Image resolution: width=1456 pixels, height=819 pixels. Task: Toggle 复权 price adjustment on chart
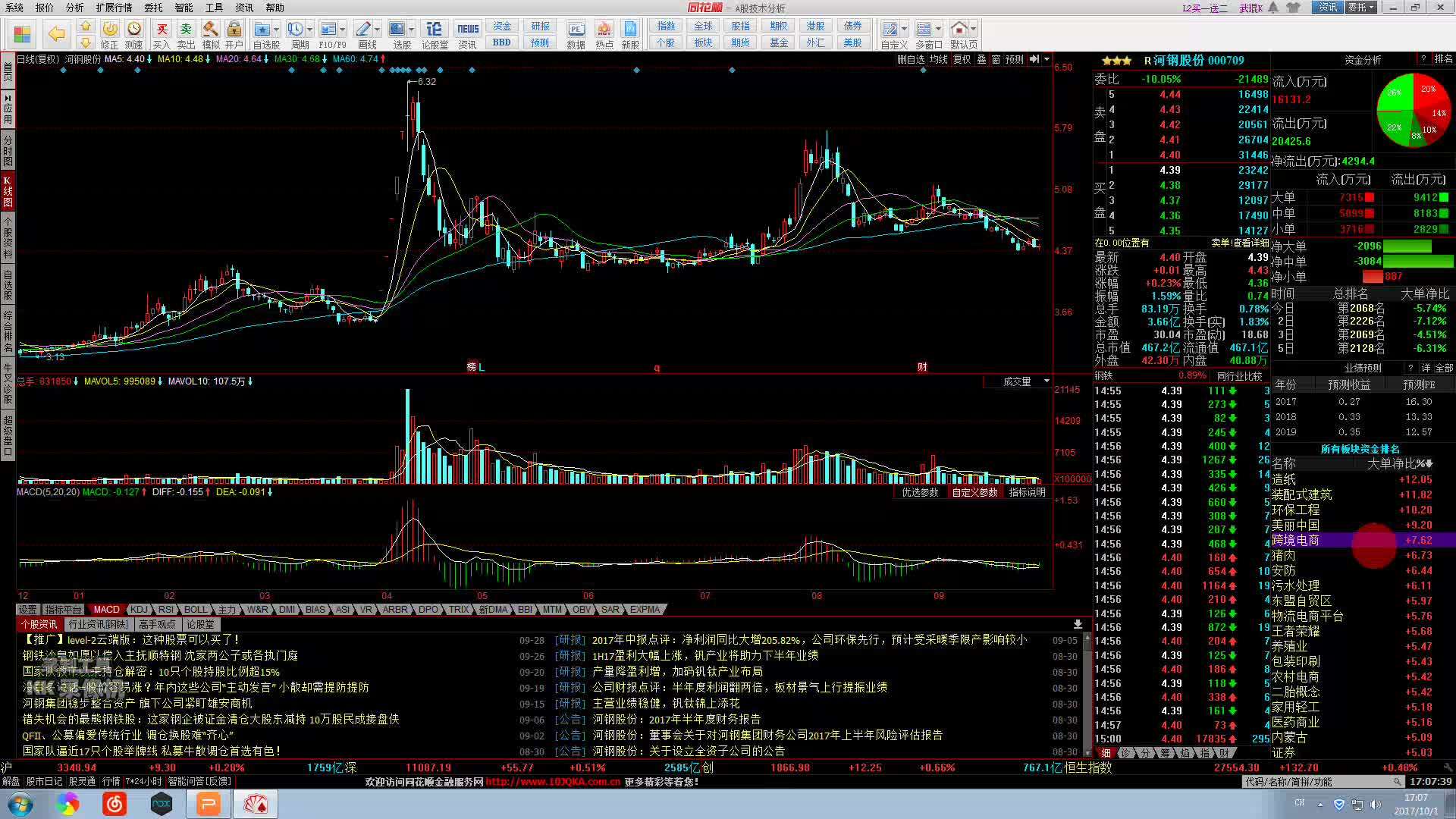[962, 59]
